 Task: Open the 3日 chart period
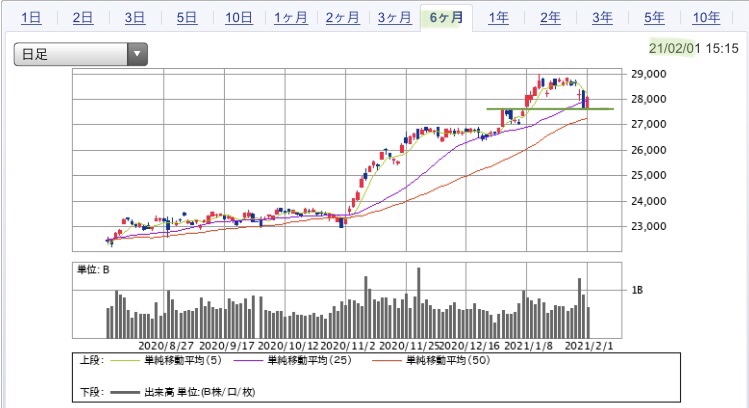135,18
